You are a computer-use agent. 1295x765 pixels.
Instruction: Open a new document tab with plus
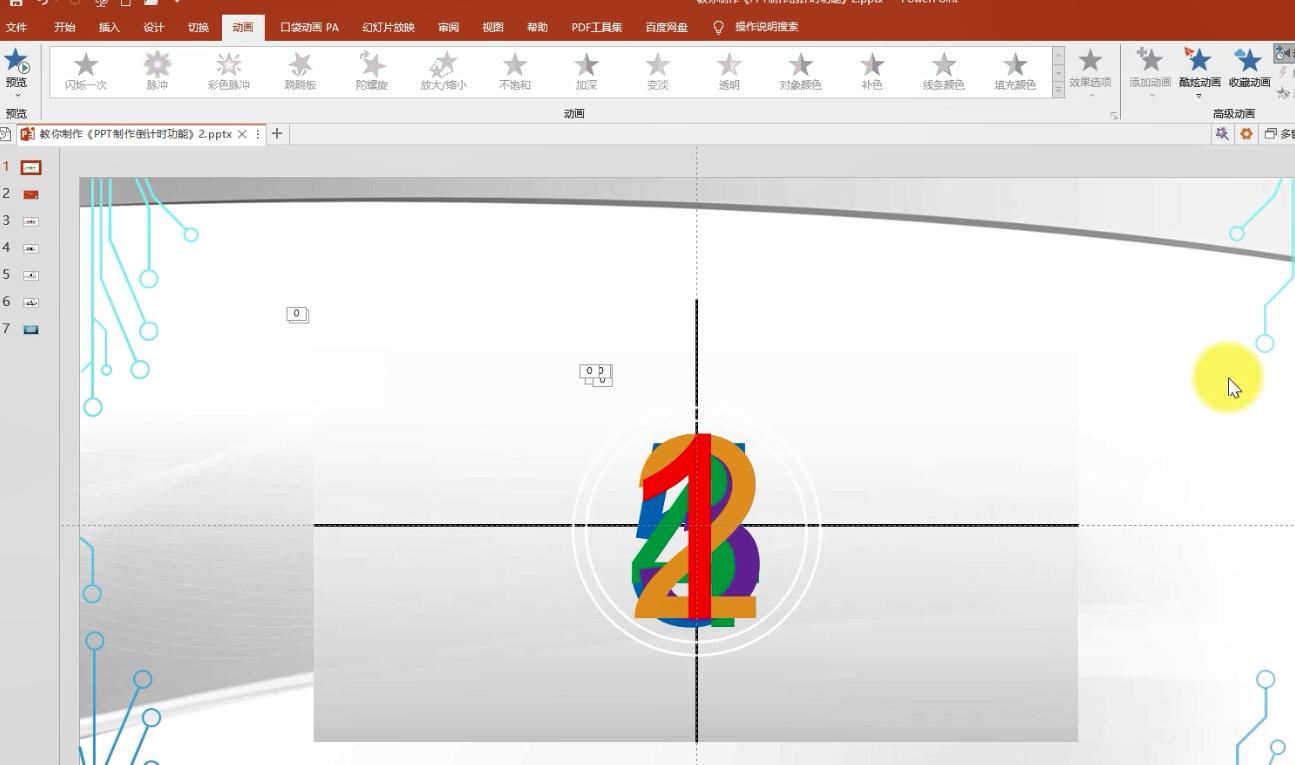click(x=277, y=134)
